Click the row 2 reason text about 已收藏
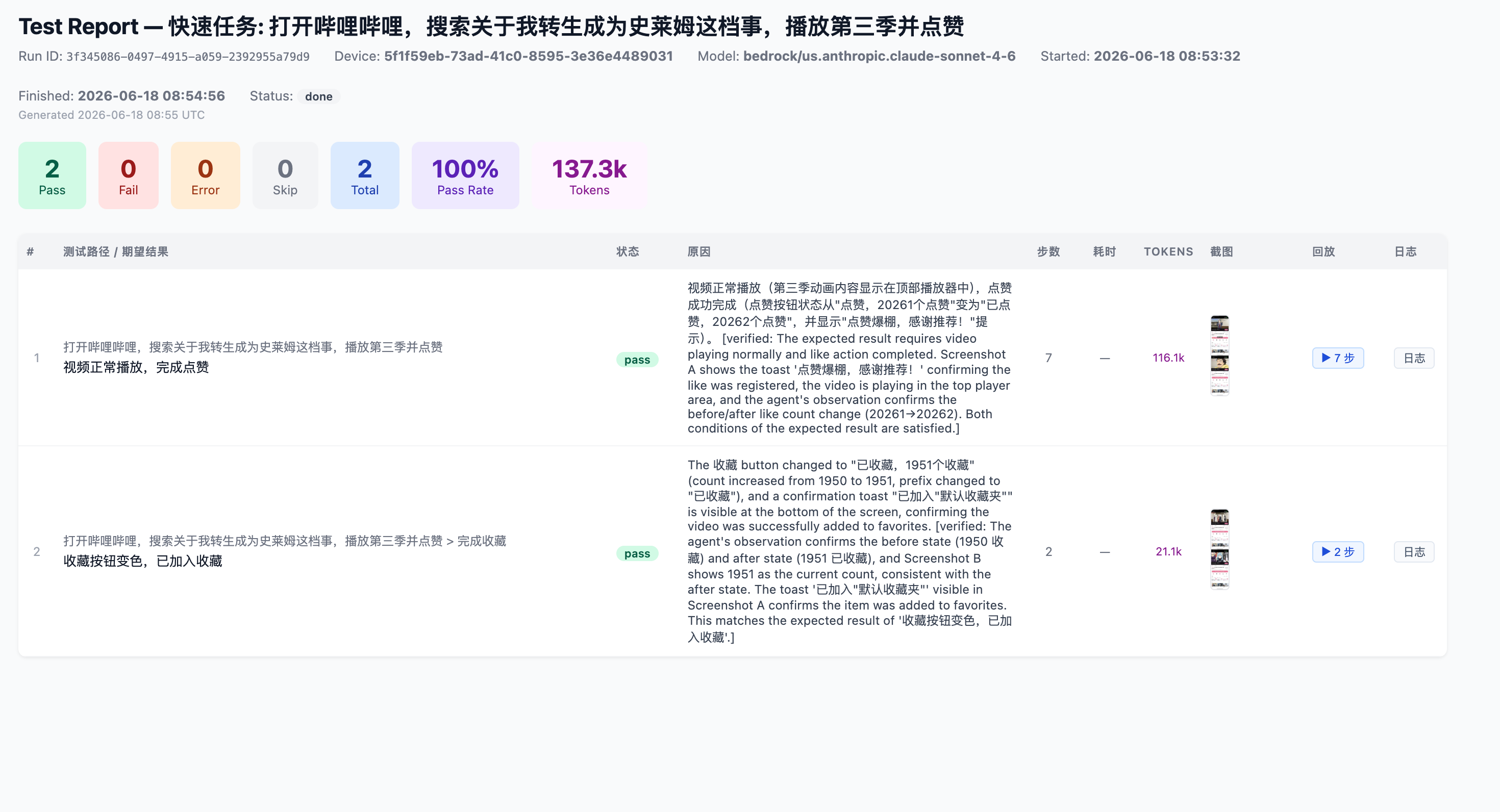 click(x=849, y=551)
